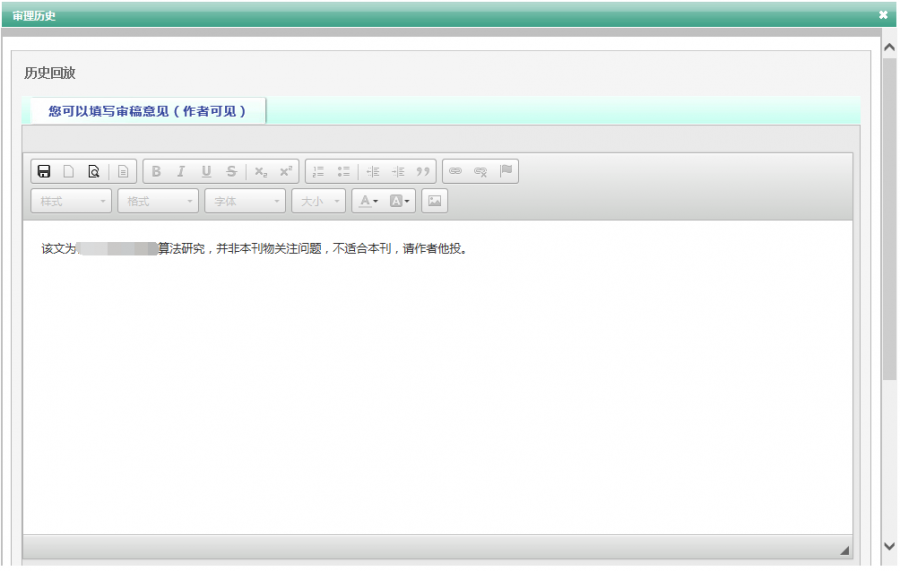Insert an image with picture icon
The width and height of the screenshot is (900, 571).
coord(435,201)
